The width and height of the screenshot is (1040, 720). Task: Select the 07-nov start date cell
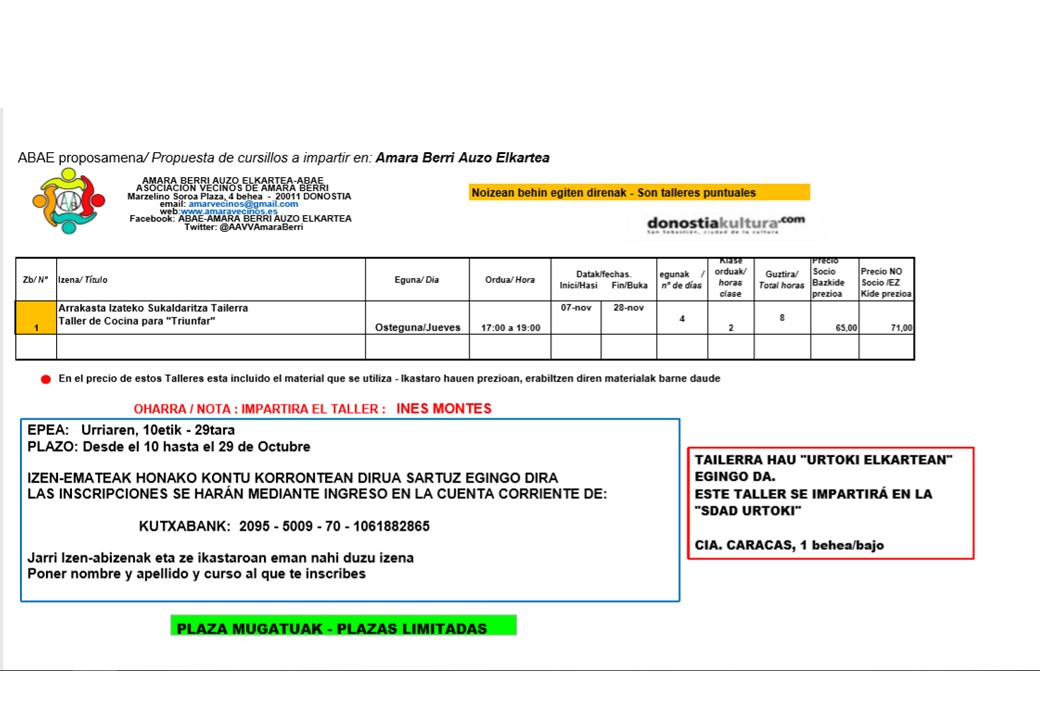click(x=576, y=308)
